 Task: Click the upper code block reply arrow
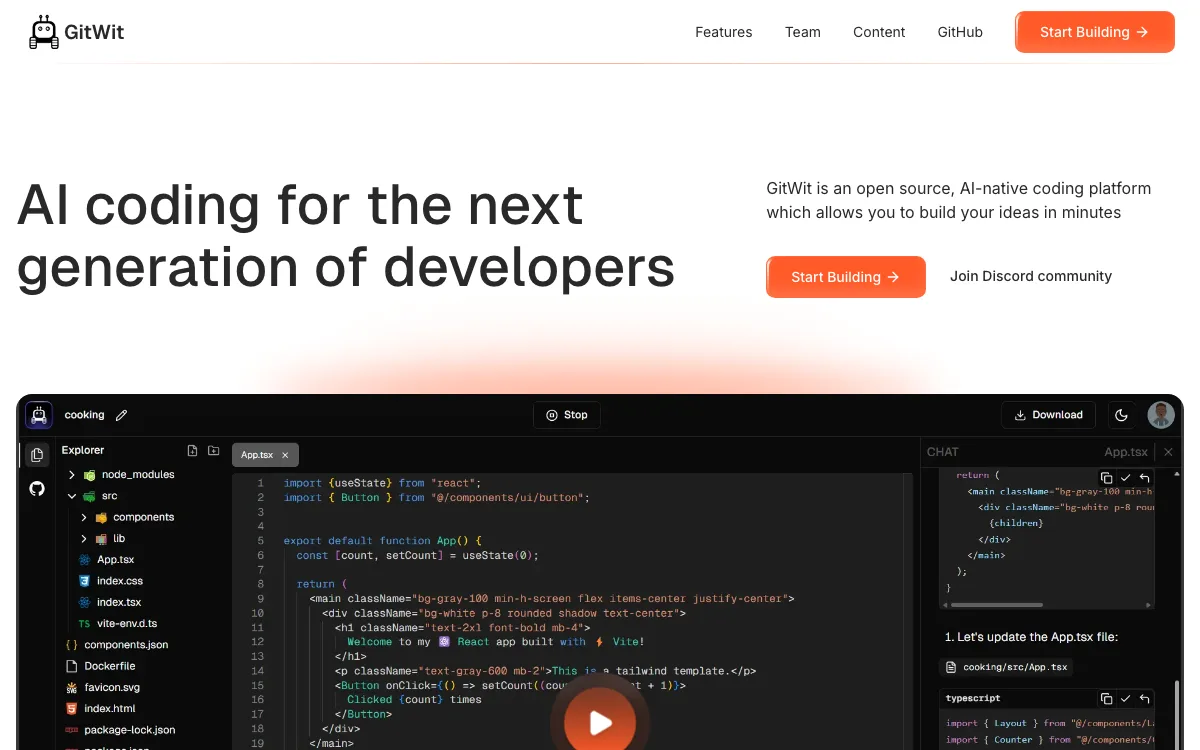point(1145,479)
